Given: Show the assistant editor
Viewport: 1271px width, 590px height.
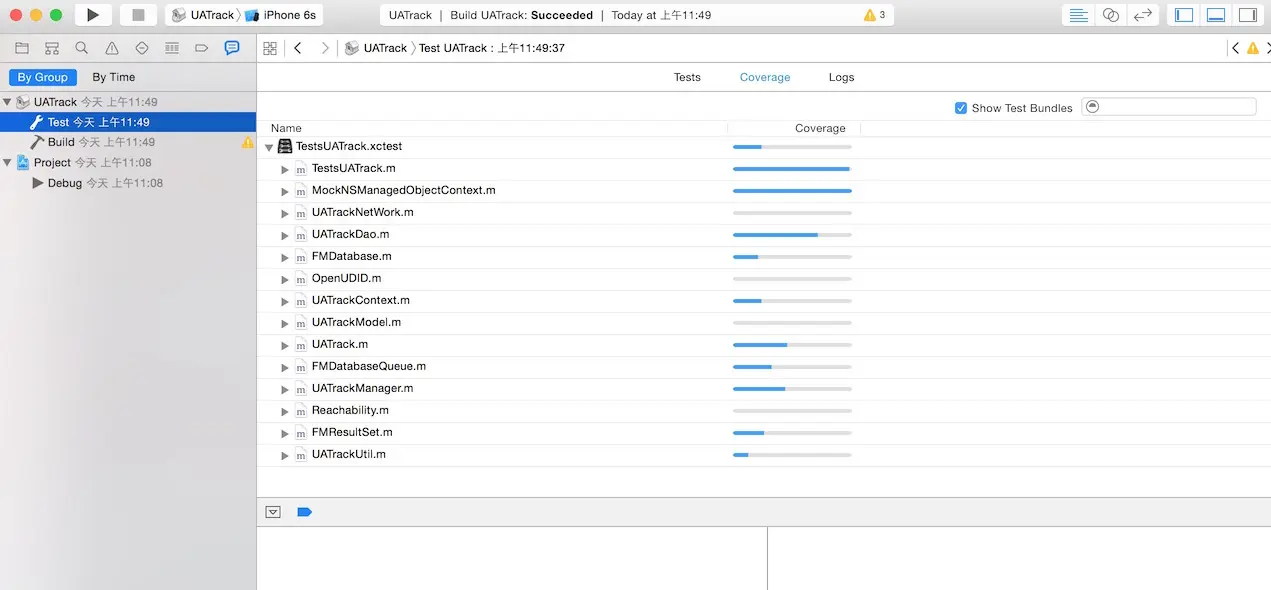Looking at the screenshot, I should pos(1111,15).
